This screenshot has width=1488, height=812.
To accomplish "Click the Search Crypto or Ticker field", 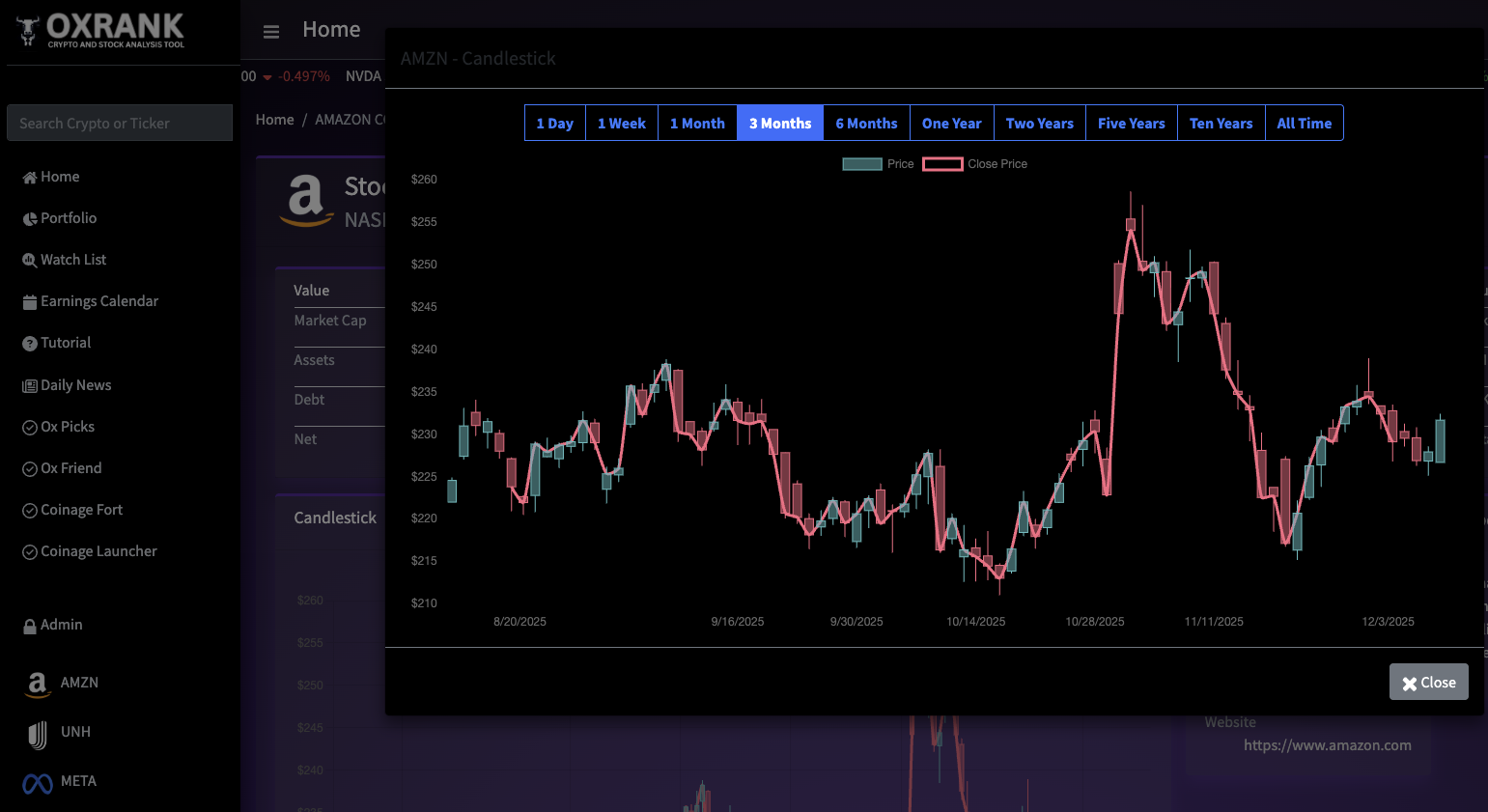I will click(x=120, y=124).
